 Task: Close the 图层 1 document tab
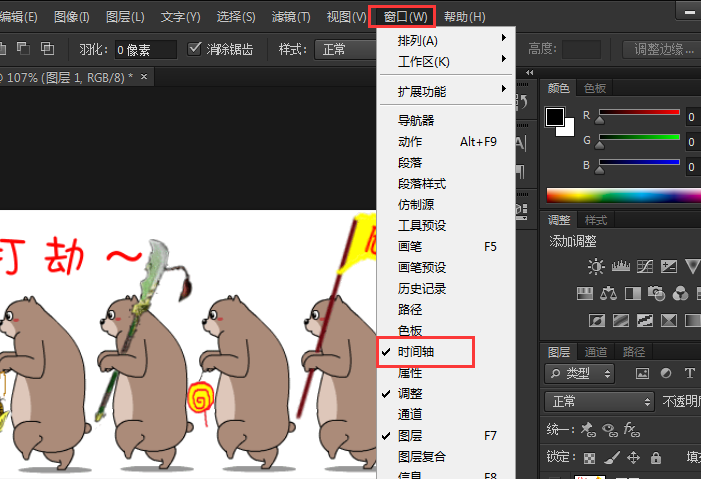(x=144, y=77)
